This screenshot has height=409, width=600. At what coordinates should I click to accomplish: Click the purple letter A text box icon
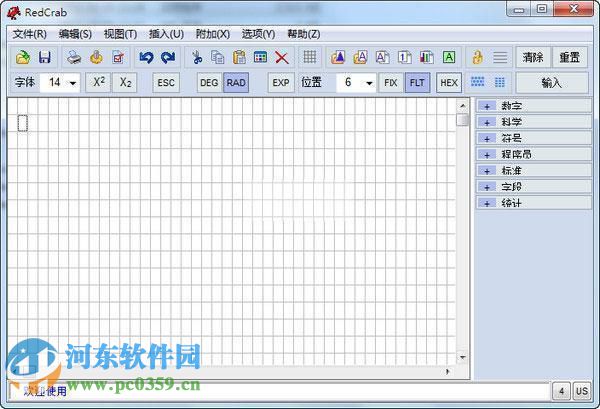(x=382, y=57)
